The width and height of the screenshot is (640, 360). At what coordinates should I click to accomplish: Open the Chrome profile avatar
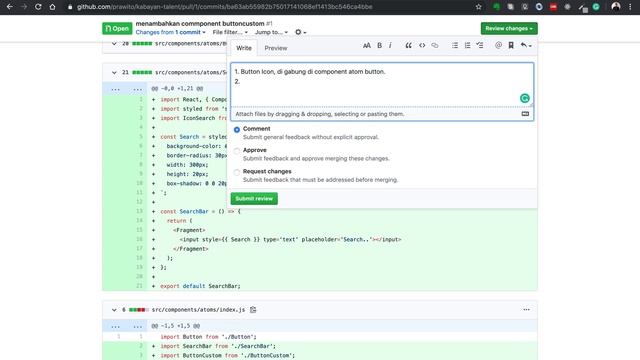pyautogui.click(x=616, y=7)
